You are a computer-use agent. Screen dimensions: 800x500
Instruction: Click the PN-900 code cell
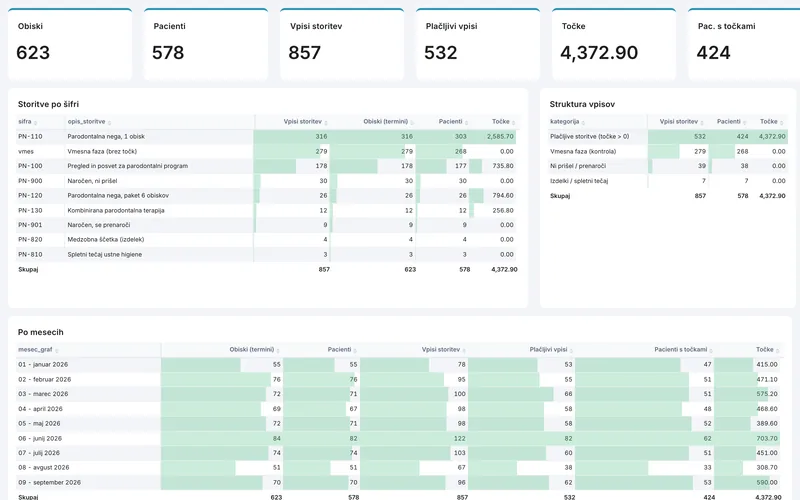pyautogui.click(x=30, y=181)
